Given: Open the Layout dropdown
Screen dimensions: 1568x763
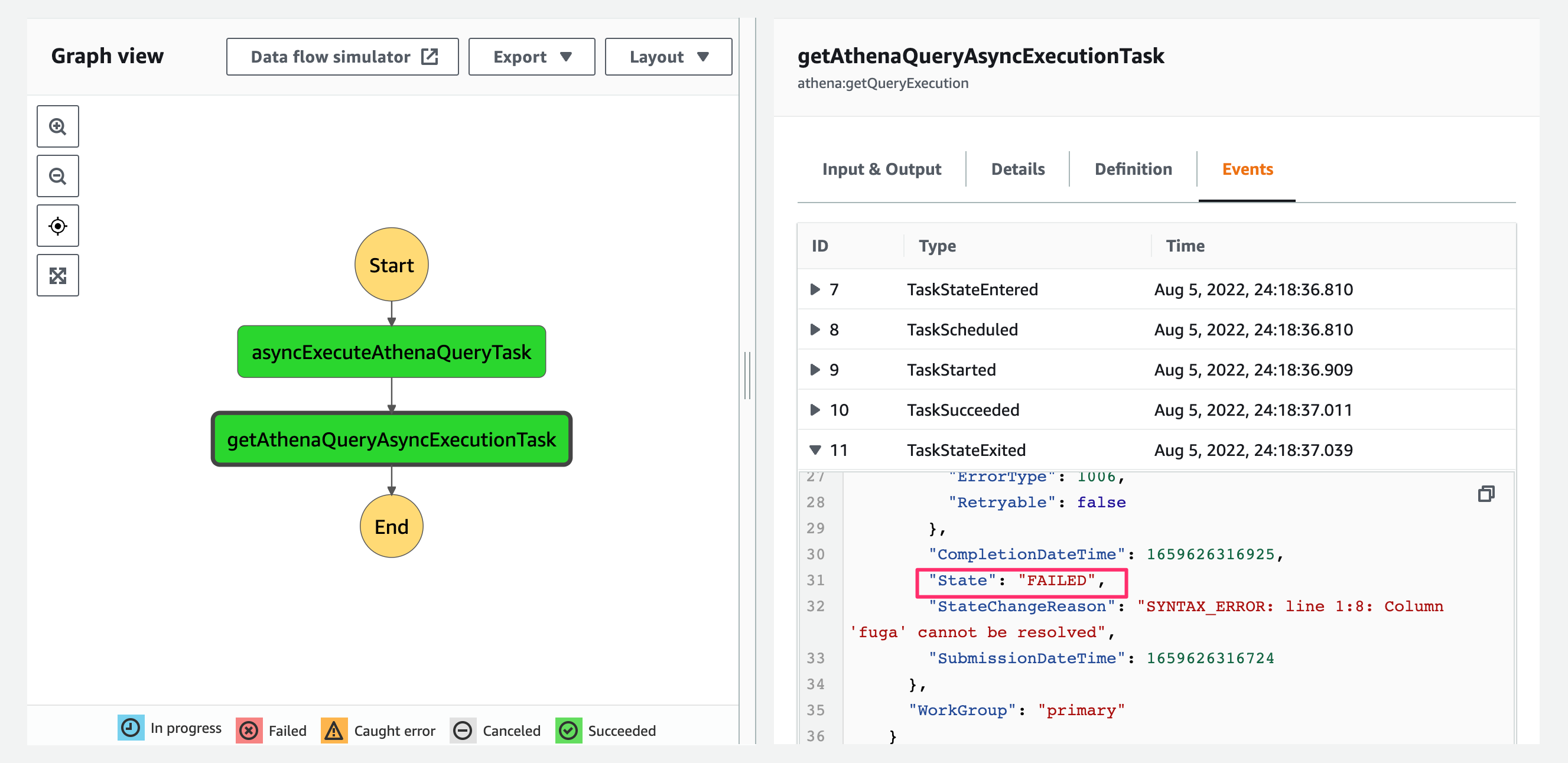Looking at the screenshot, I should pyautogui.click(x=668, y=57).
